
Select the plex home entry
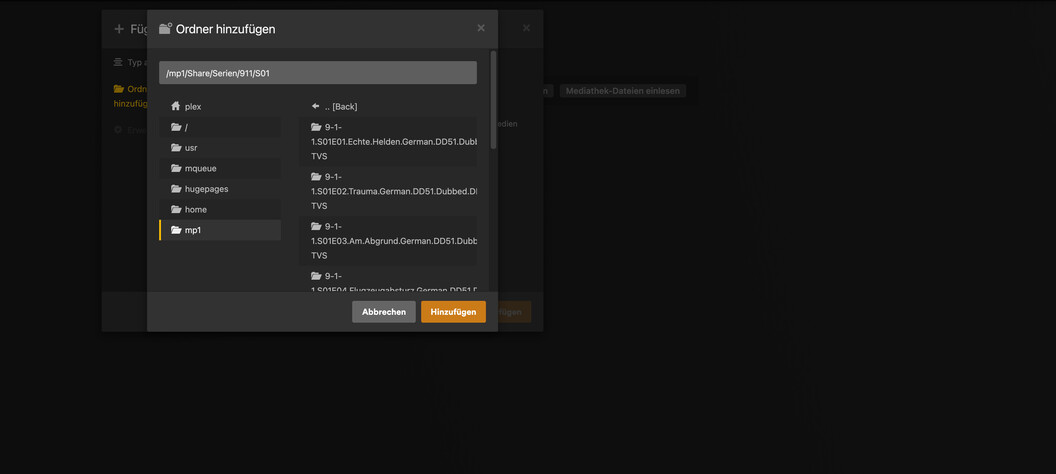coord(220,106)
